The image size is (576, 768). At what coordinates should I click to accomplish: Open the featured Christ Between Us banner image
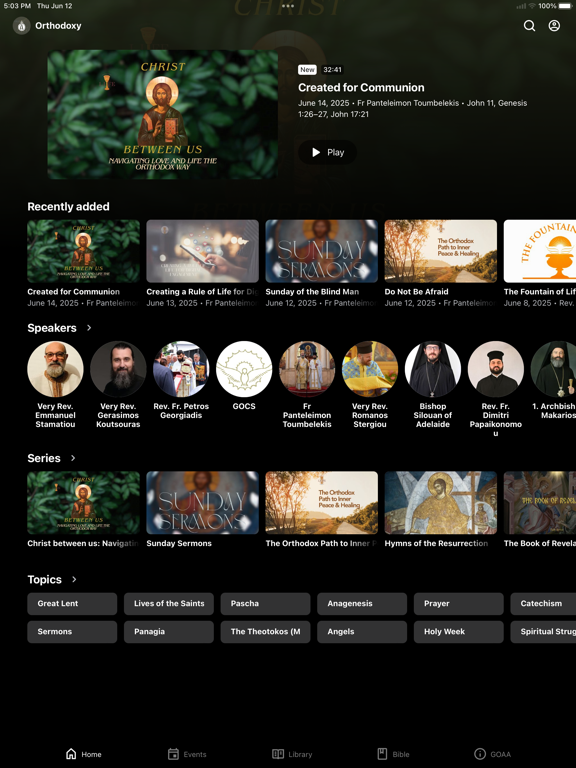(163, 114)
